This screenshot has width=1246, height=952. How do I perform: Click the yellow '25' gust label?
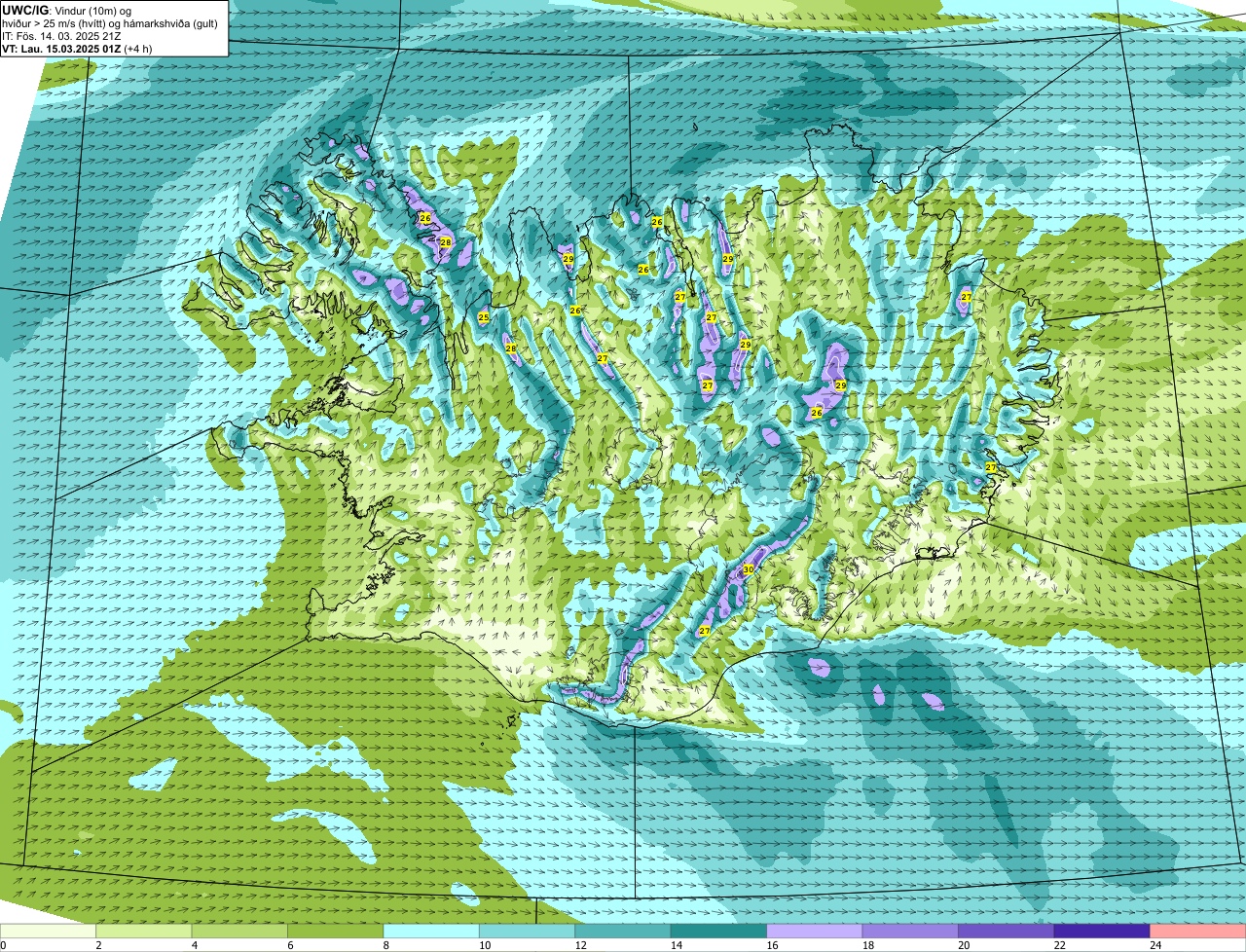[484, 317]
